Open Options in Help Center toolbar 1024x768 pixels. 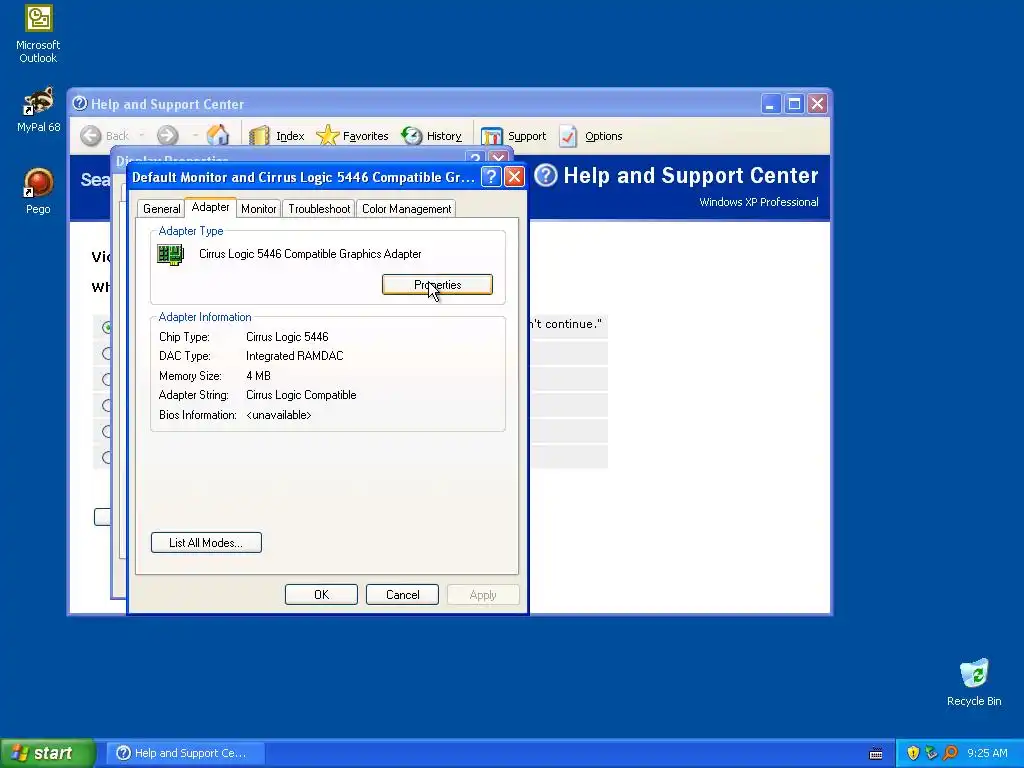tap(590, 136)
